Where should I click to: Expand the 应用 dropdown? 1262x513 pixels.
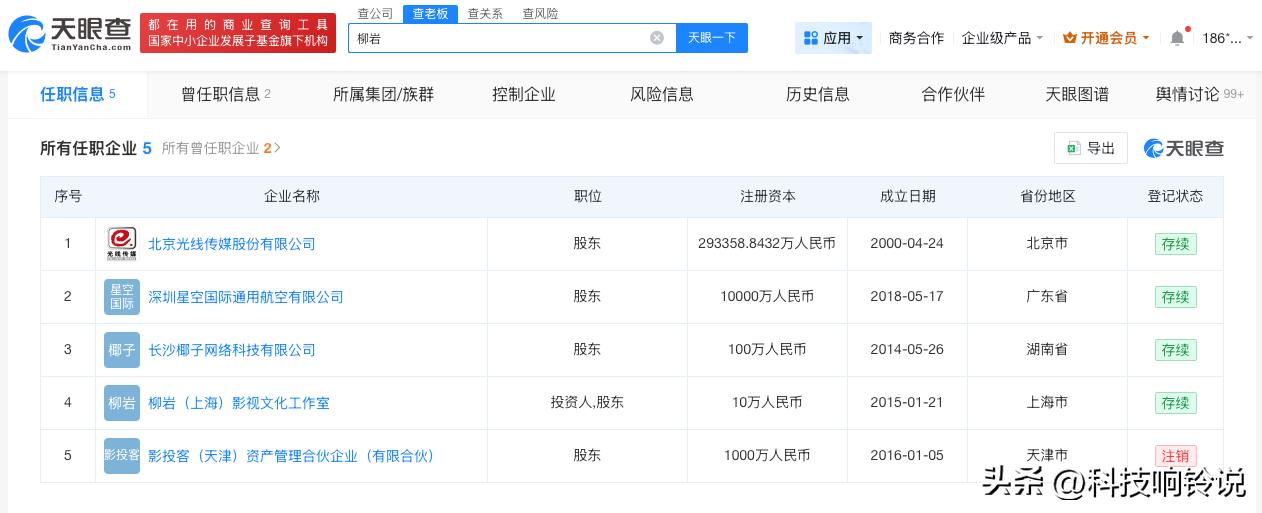pos(834,38)
